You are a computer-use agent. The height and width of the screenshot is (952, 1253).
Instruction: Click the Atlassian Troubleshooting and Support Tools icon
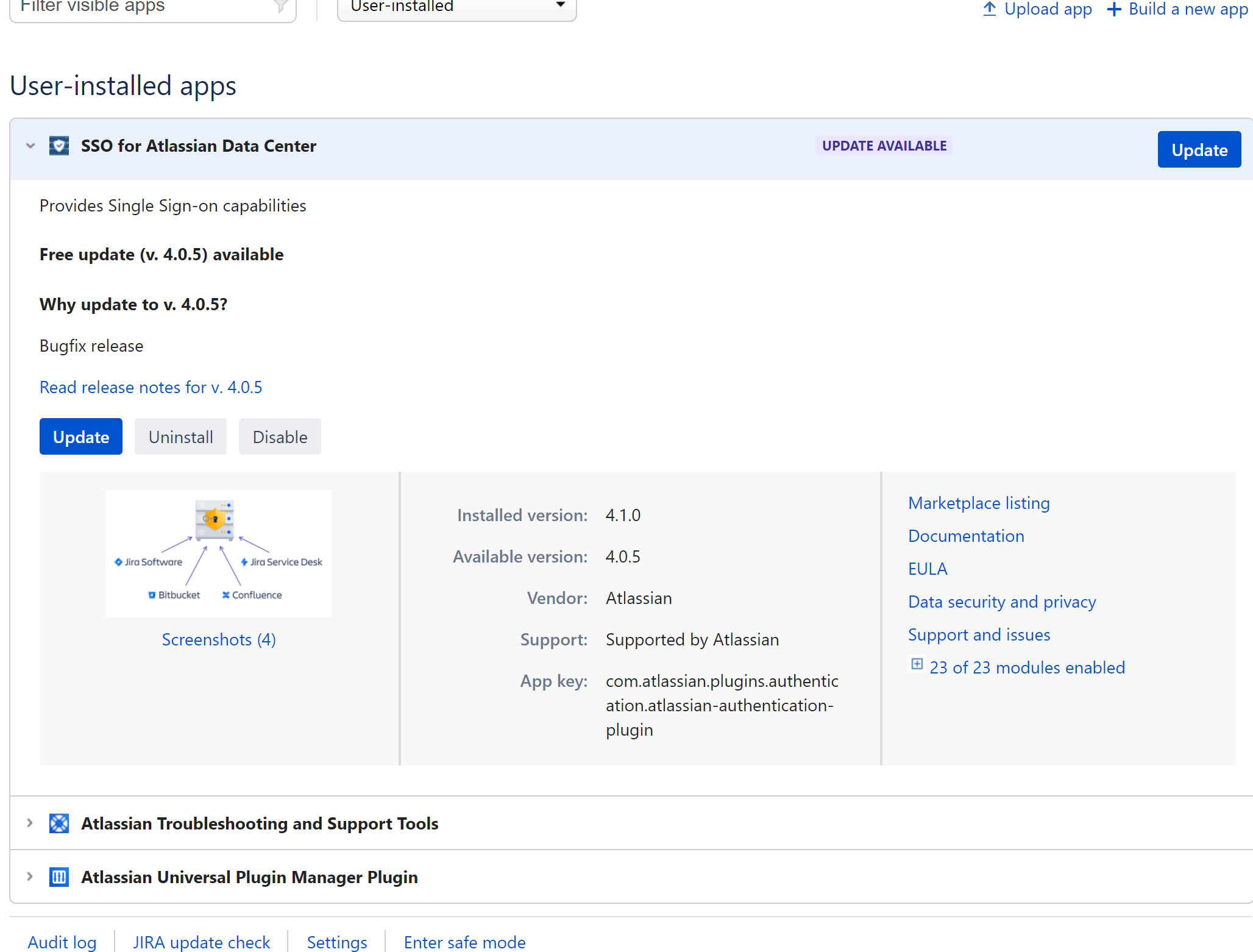[x=59, y=823]
